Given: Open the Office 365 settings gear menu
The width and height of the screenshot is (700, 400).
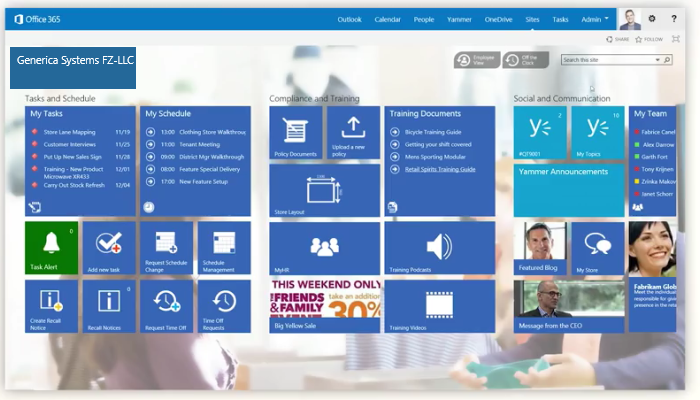Looking at the screenshot, I should pyautogui.click(x=652, y=18).
